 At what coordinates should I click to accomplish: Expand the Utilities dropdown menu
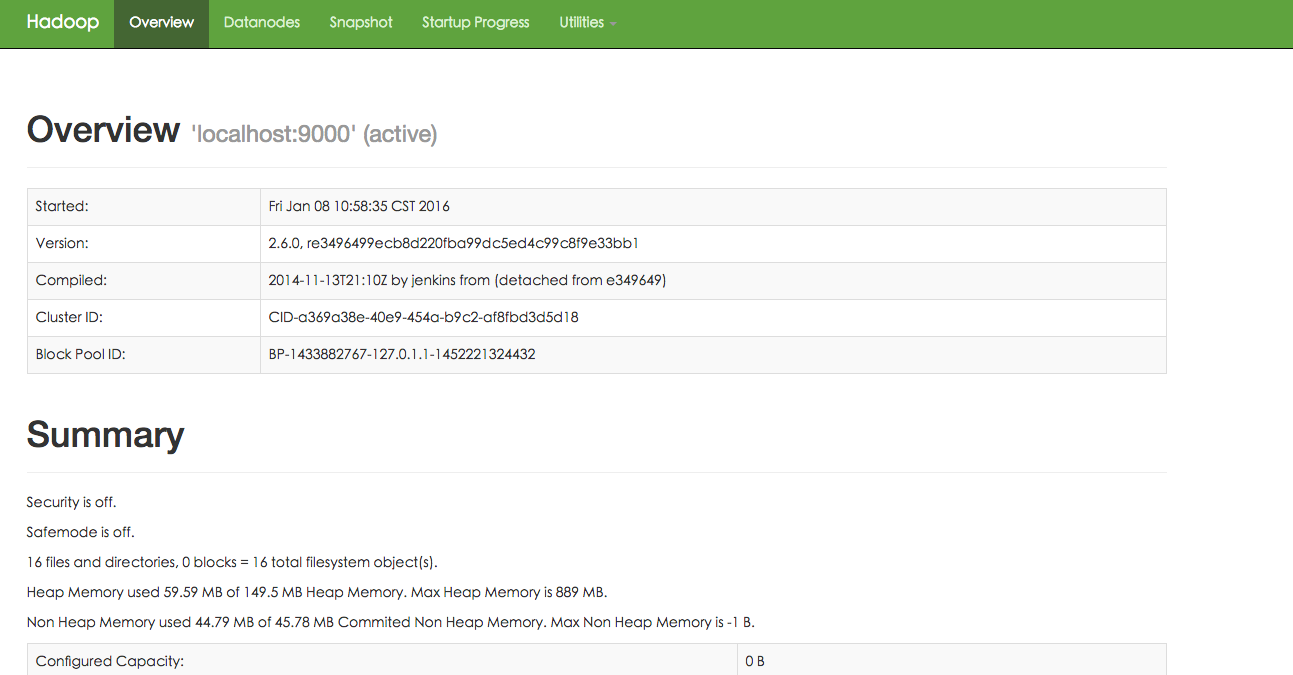coord(586,23)
